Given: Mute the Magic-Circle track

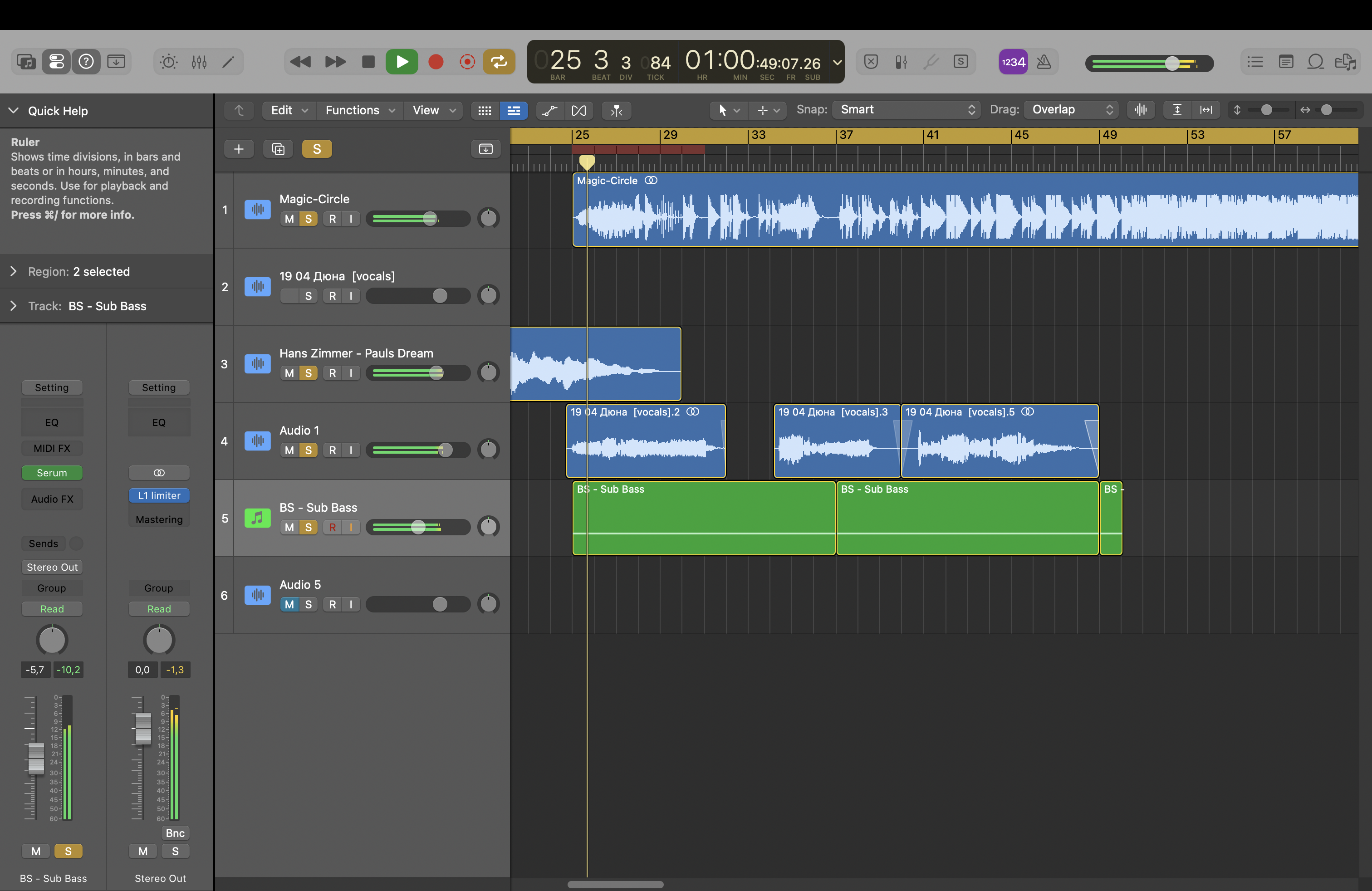Looking at the screenshot, I should tap(289, 219).
